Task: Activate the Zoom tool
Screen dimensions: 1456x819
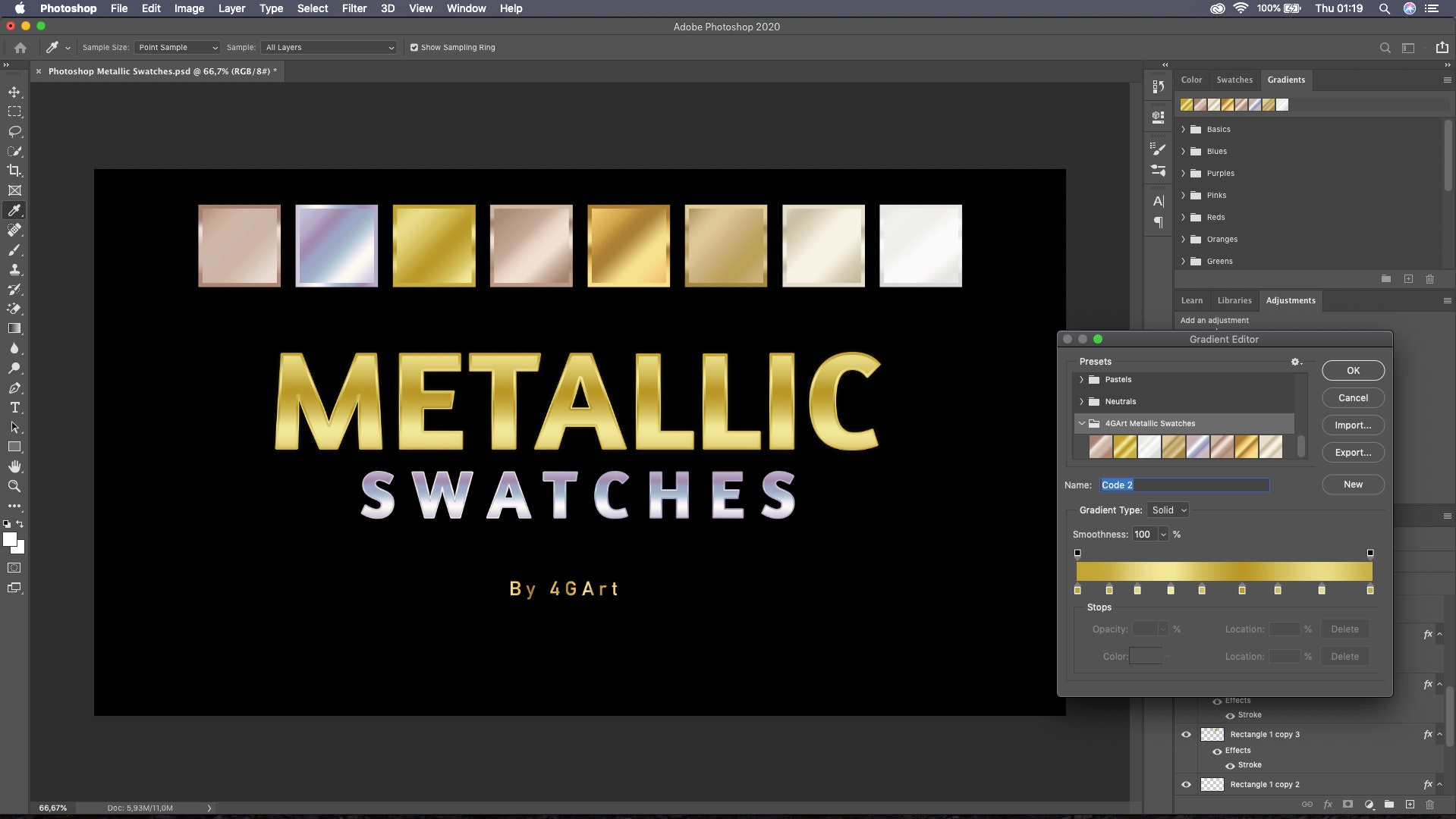Action: [14, 487]
